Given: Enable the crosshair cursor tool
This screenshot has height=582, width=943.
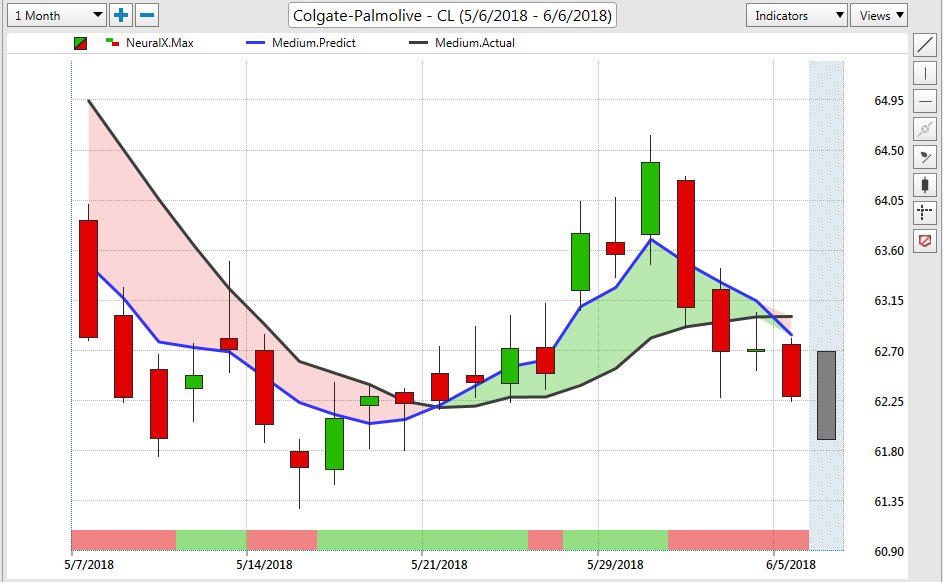Looking at the screenshot, I should coord(924,212).
